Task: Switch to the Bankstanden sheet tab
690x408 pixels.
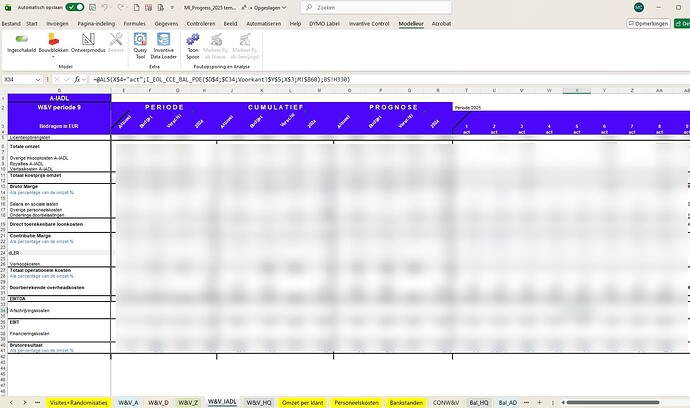Action: click(x=407, y=402)
